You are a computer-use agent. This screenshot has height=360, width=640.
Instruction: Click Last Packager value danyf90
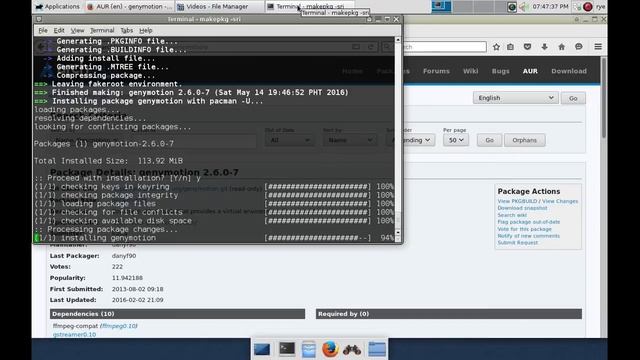coord(124,256)
